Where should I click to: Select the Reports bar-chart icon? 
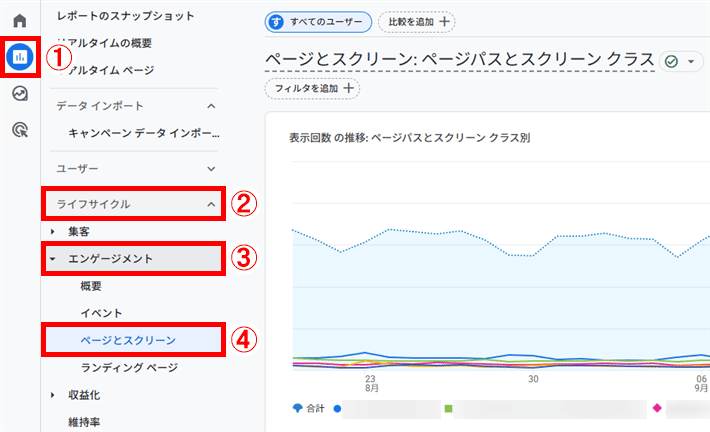coord(20,57)
